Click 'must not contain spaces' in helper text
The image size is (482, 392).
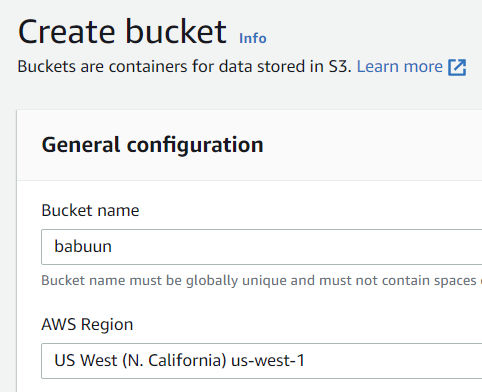pos(397,280)
